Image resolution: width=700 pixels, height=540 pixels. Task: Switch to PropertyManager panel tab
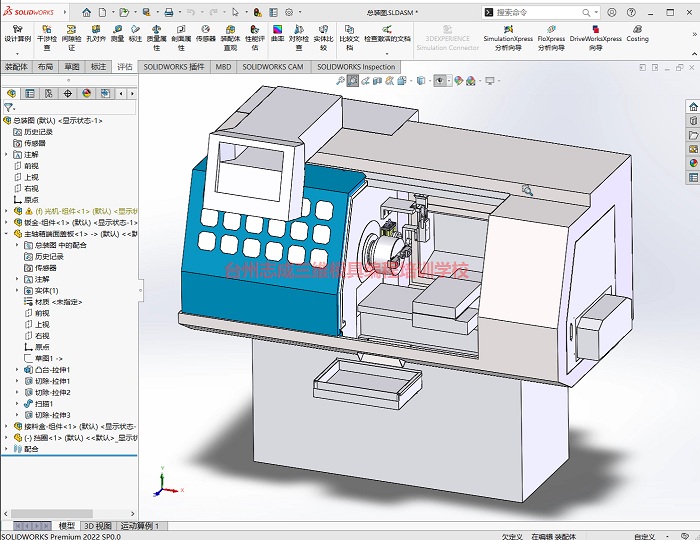(30, 93)
